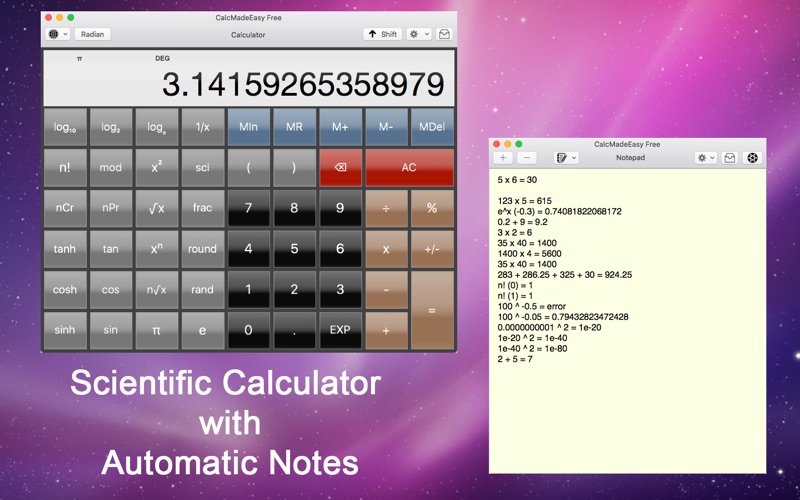Click the backspace delete key on calculator

340,167
